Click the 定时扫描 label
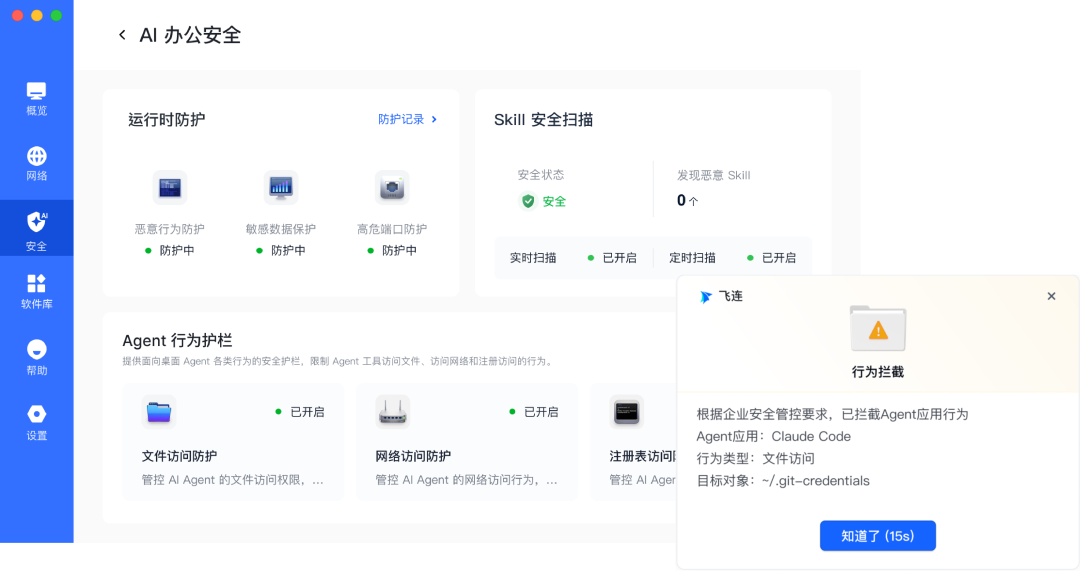Viewport: 1080px width, 571px height. 692,258
